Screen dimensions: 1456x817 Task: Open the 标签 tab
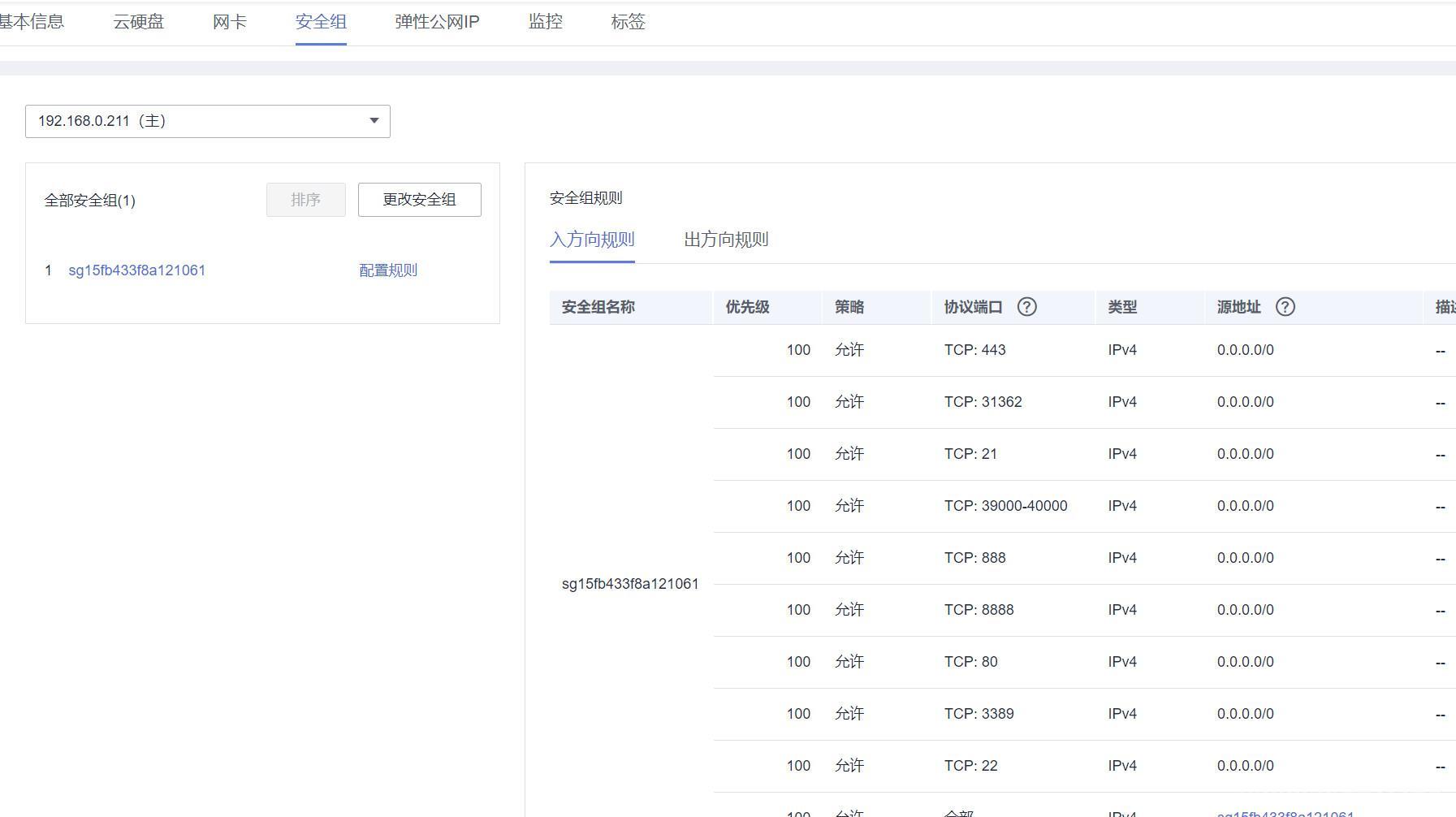pos(628,22)
